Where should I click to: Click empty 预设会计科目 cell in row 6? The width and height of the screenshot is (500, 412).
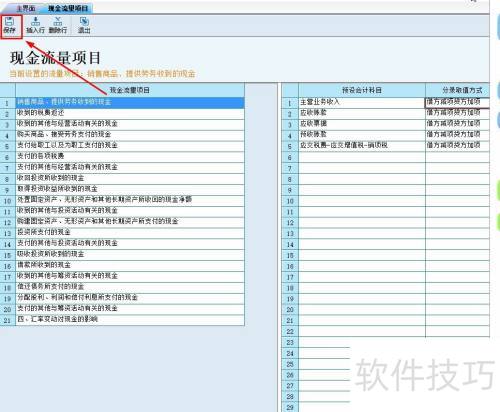pos(362,157)
